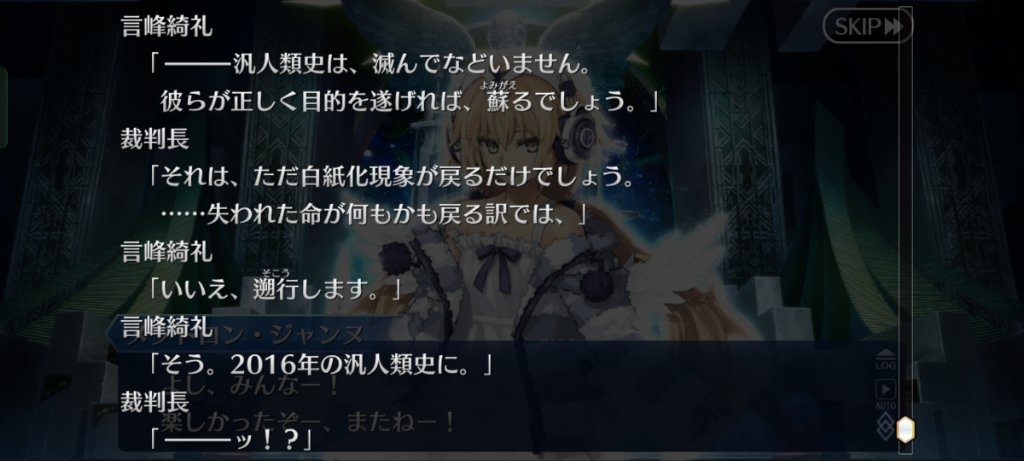This screenshot has width=1024, height=461.
Task: Click 言峰綺礼 name above いいえ line
Action: [x=167, y=252]
